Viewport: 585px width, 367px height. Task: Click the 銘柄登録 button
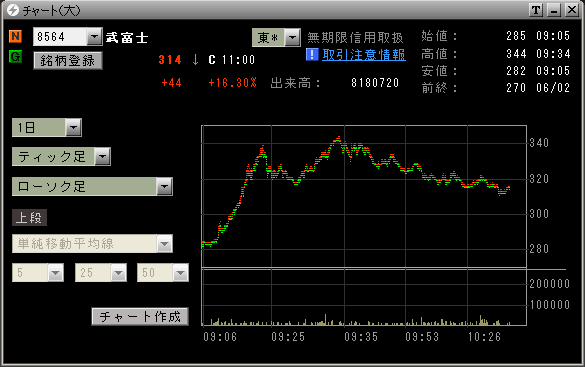(68, 60)
